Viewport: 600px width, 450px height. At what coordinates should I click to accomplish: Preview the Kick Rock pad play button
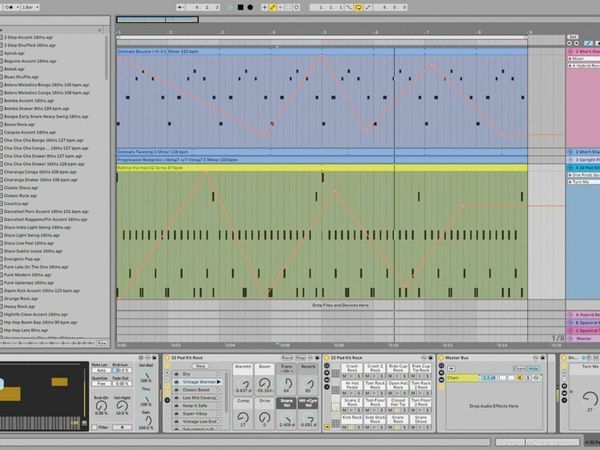tap(352, 427)
